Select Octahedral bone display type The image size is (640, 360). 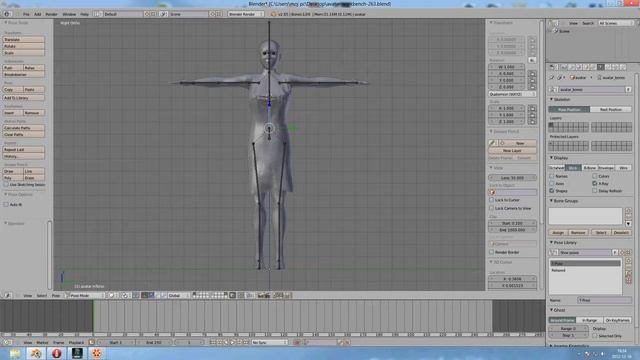tap(556, 168)
